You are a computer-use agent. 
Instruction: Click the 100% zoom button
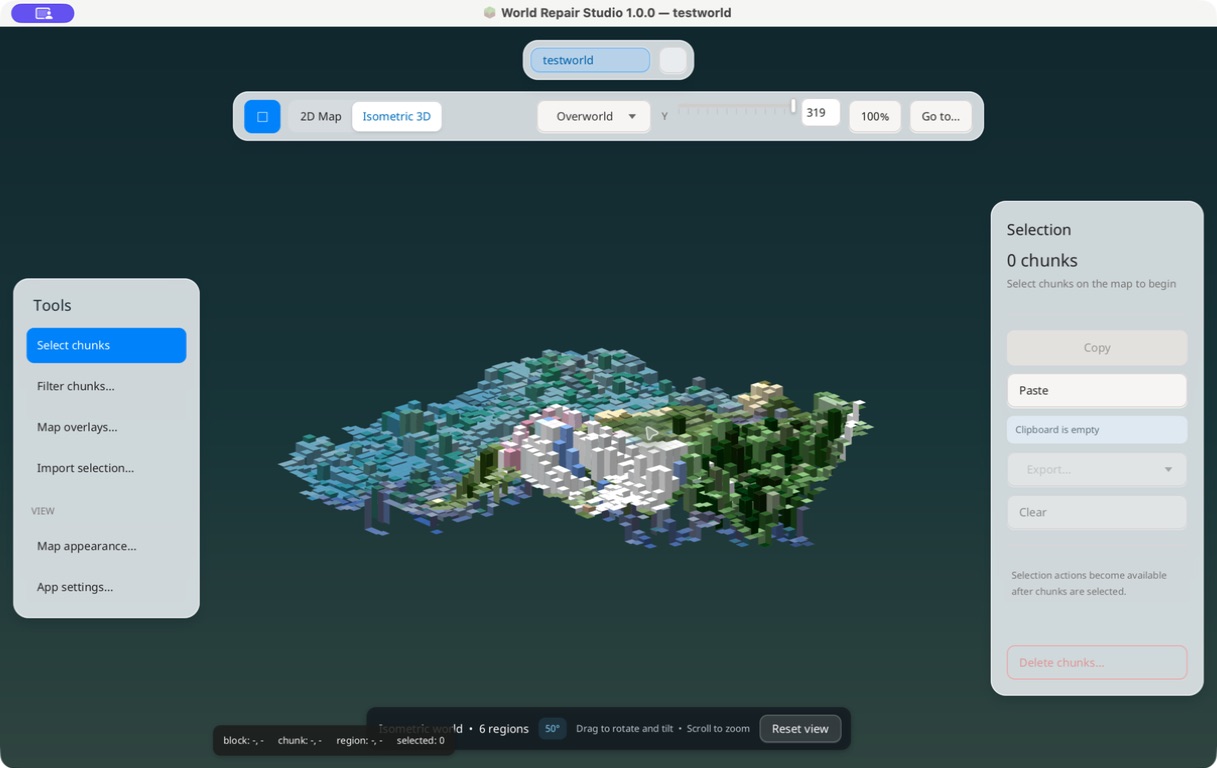(x=875, y=116)
